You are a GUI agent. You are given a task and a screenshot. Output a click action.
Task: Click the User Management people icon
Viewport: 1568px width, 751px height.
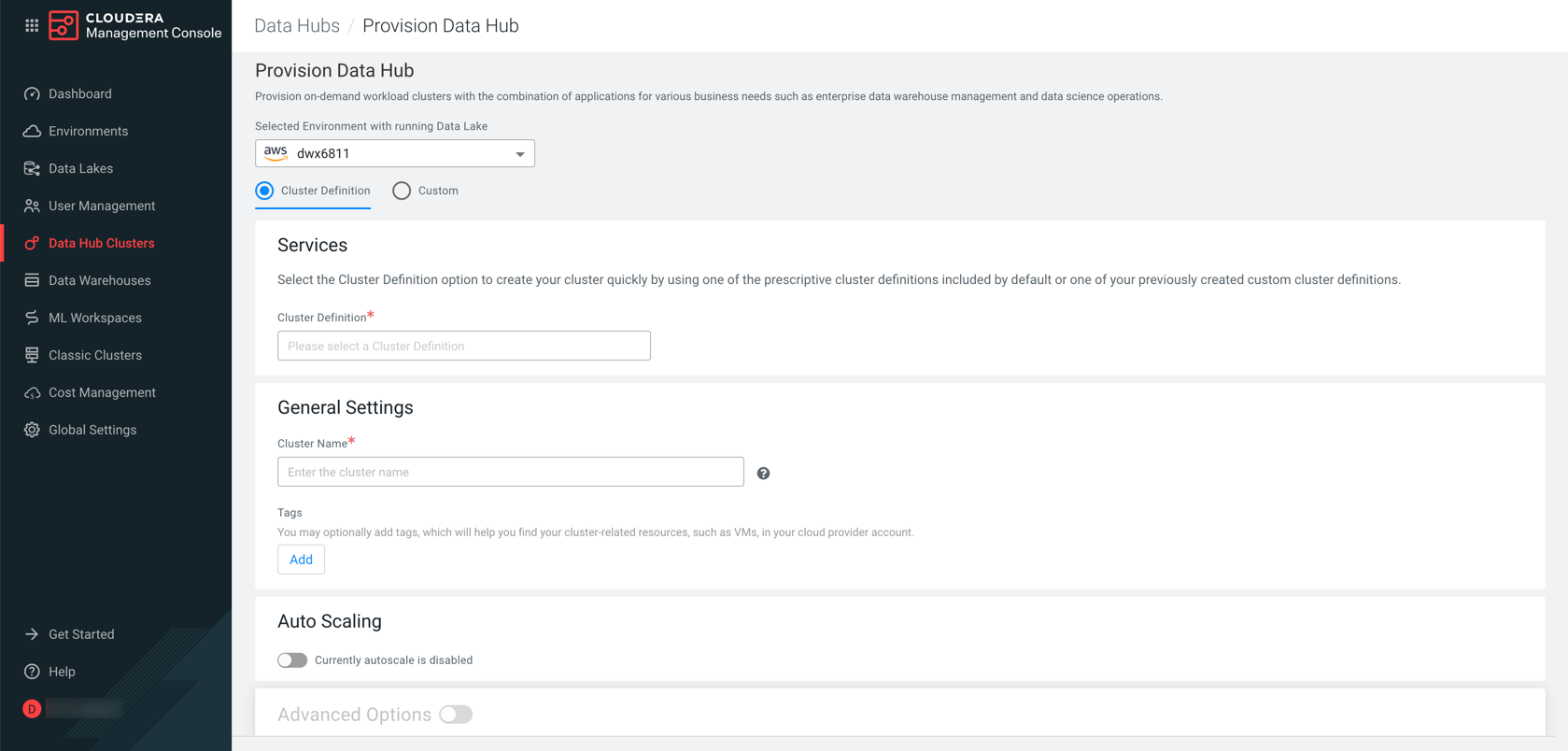coord(32,206)
